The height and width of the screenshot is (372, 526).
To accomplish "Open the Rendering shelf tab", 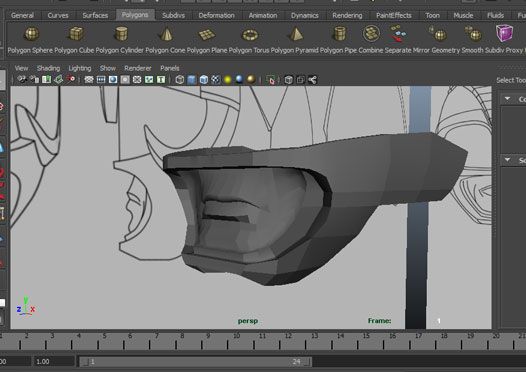I will coord(347,15).
